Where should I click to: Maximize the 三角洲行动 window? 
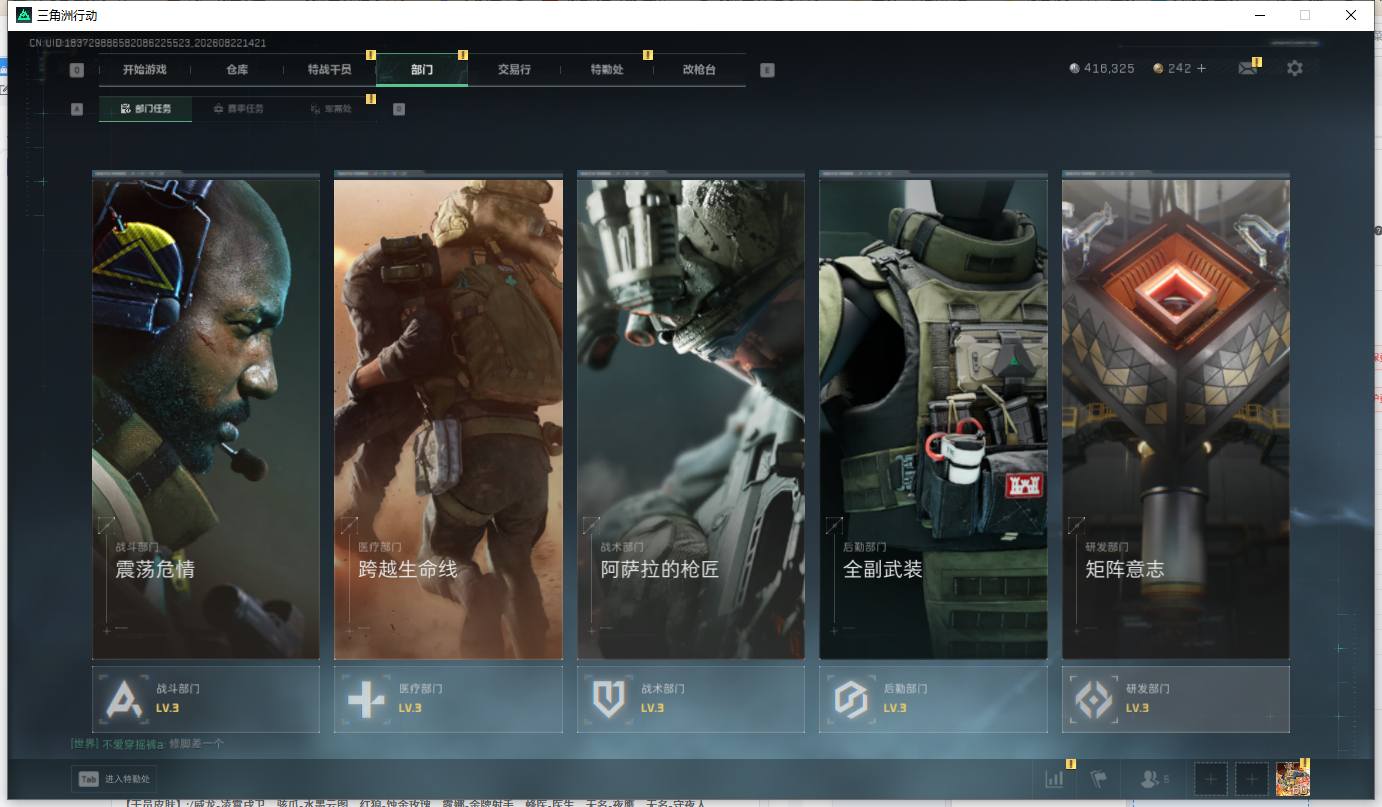tap(1304, 15)
